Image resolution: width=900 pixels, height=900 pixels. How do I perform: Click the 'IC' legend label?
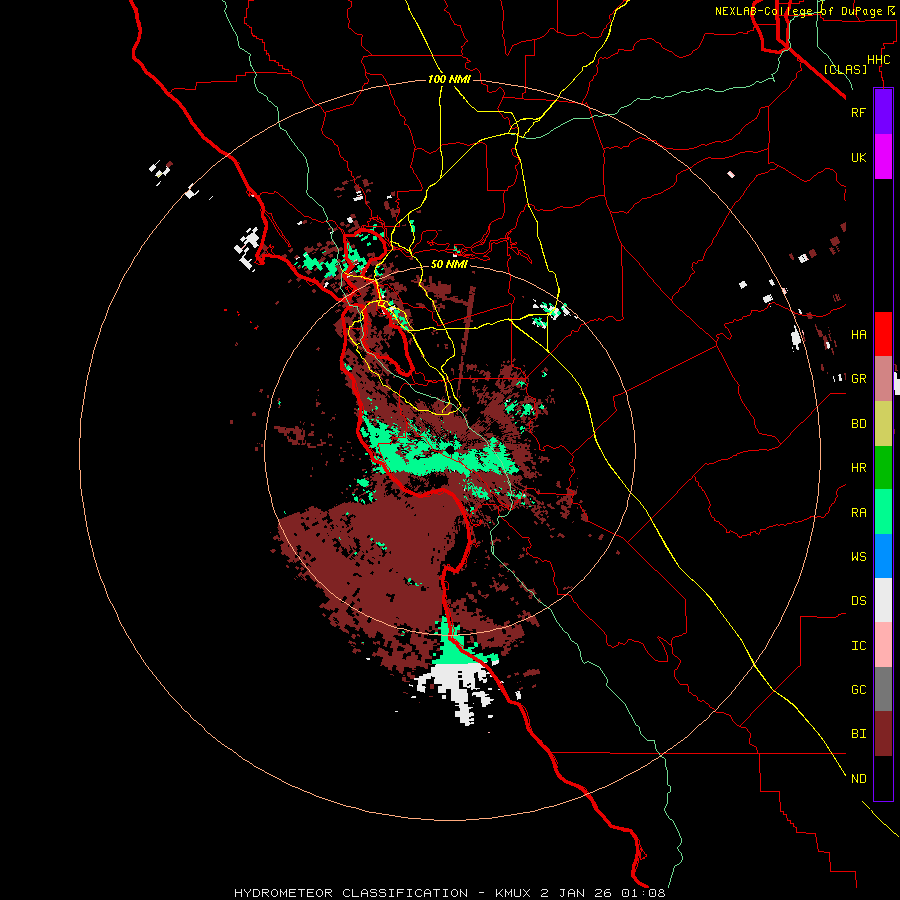click(858, 646)
